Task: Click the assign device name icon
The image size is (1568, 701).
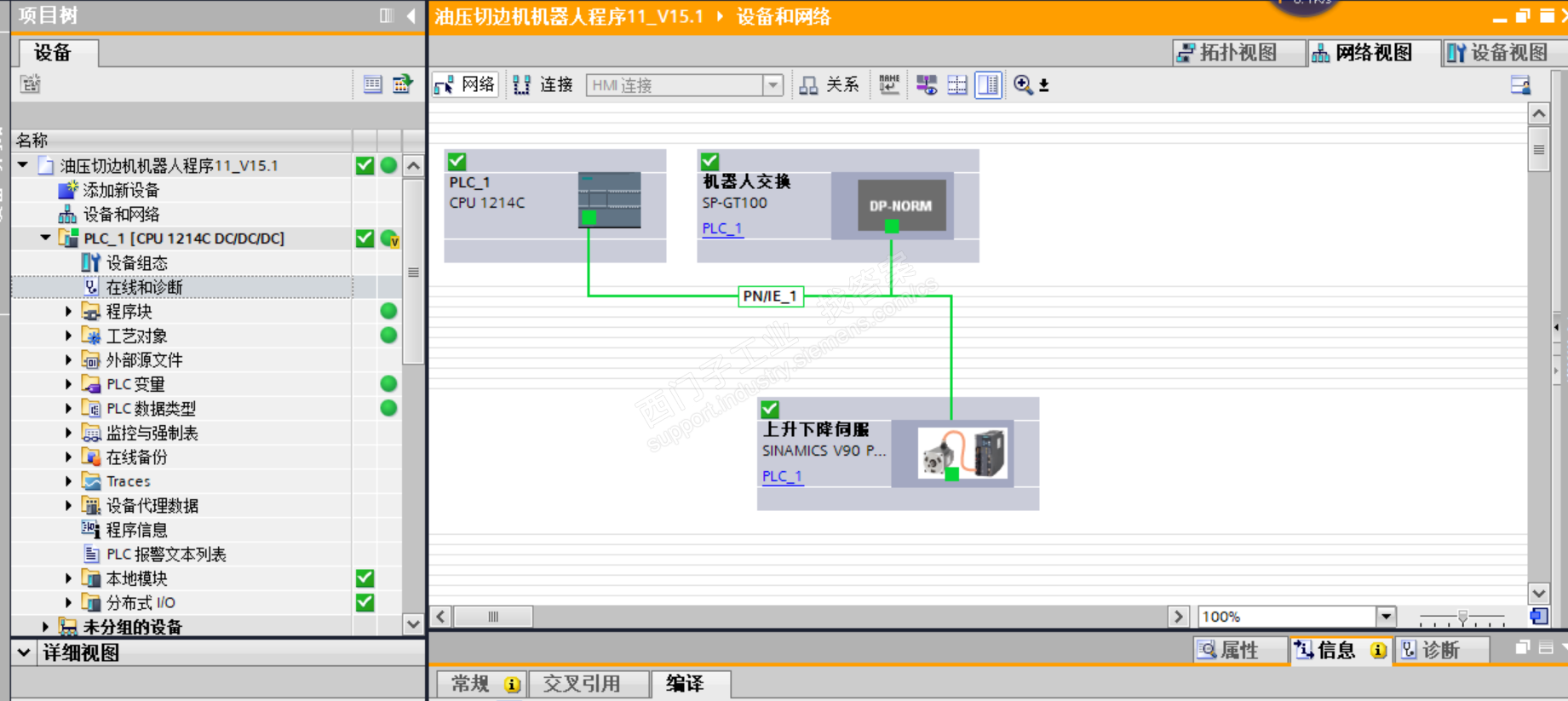Action: (889, 84)
